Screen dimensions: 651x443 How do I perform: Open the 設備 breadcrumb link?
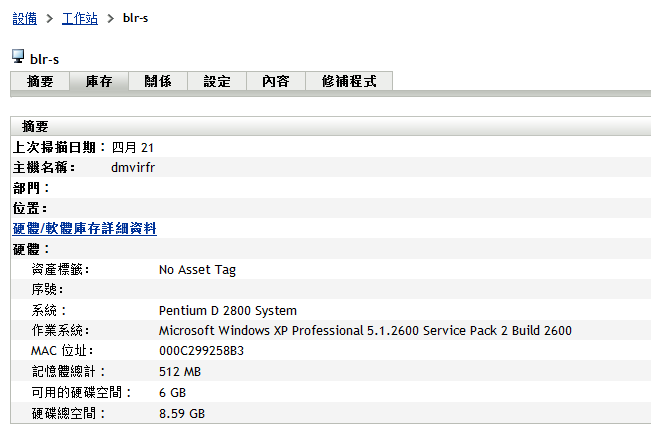(25, 18)
